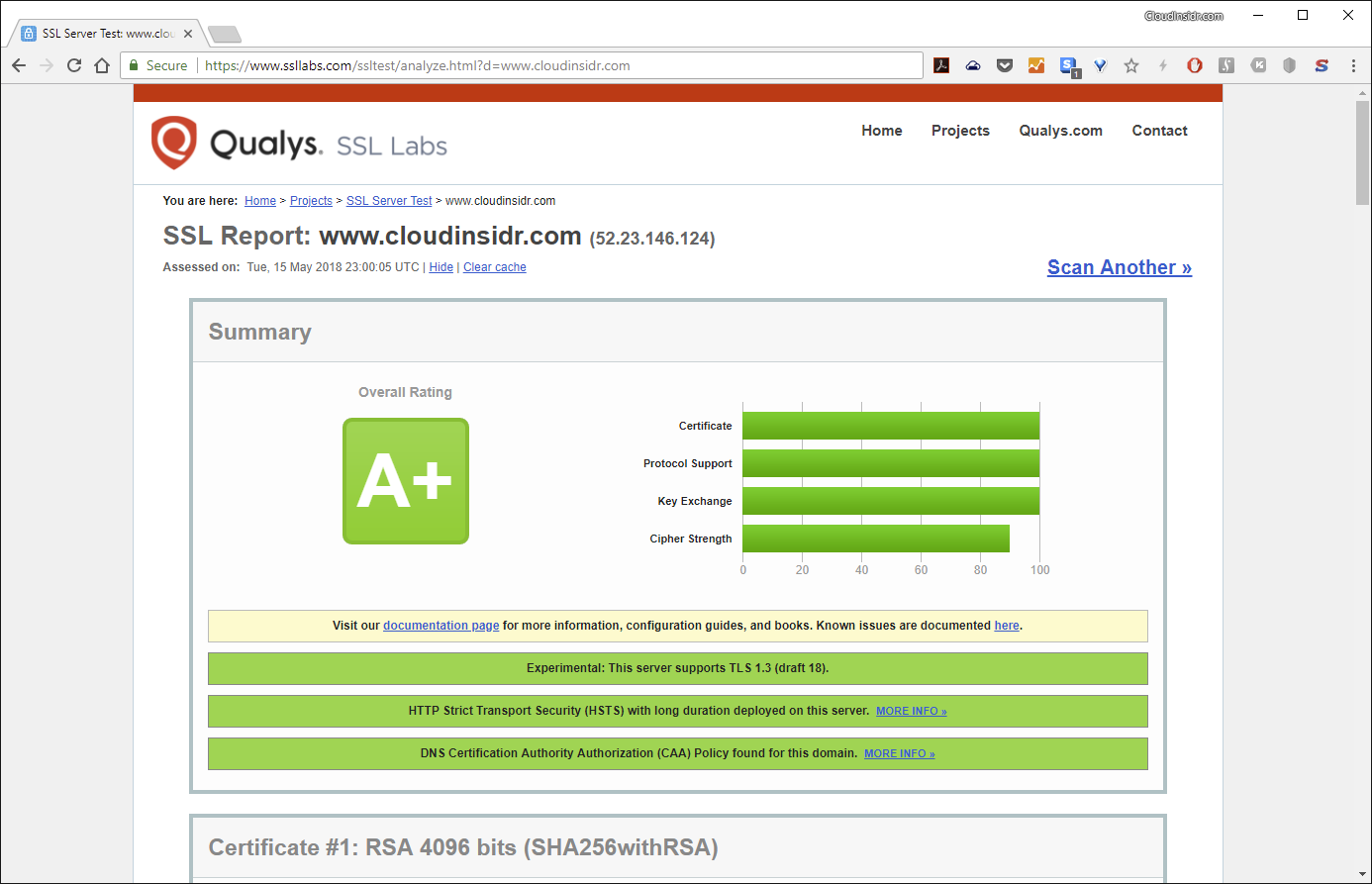
Task: Reload the page
Action: click(x=74, y=65)
